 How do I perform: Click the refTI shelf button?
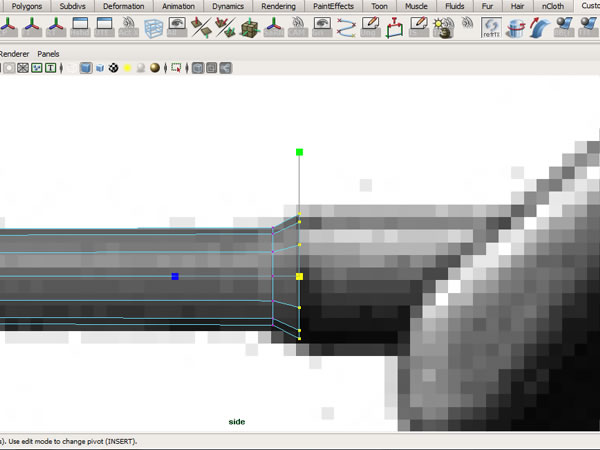[x=490, y=28]
